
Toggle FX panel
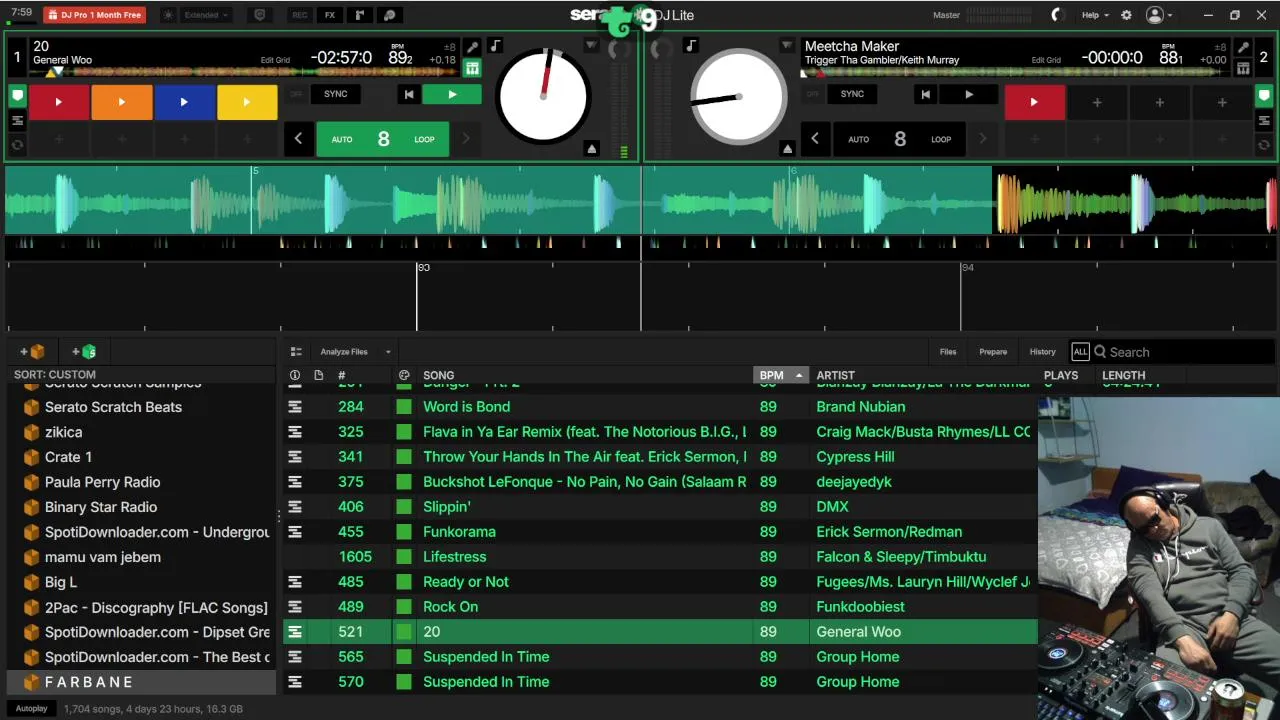point(329,15)
